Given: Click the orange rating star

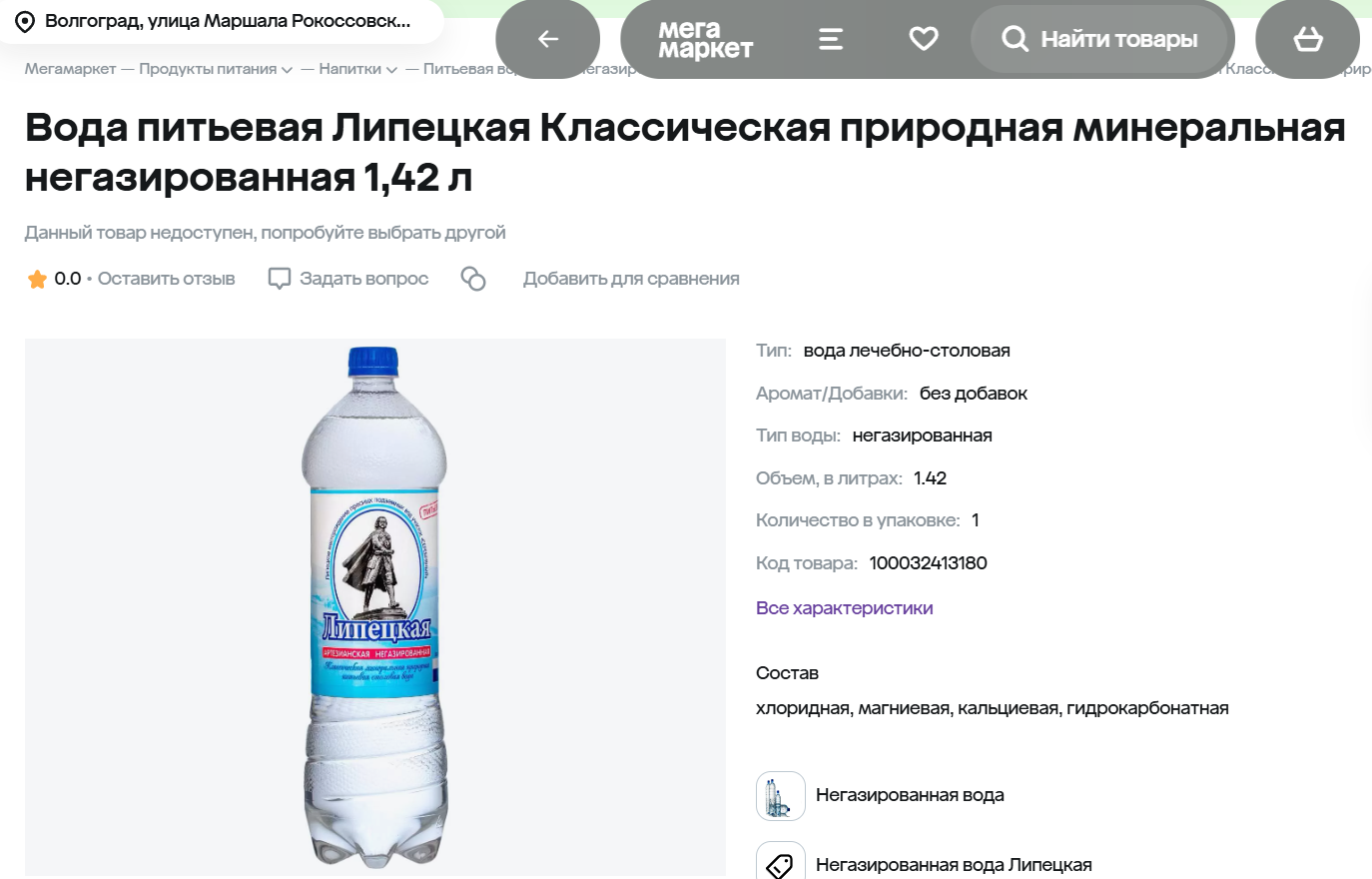Looking at the screenshot, I should click(37, 279).
